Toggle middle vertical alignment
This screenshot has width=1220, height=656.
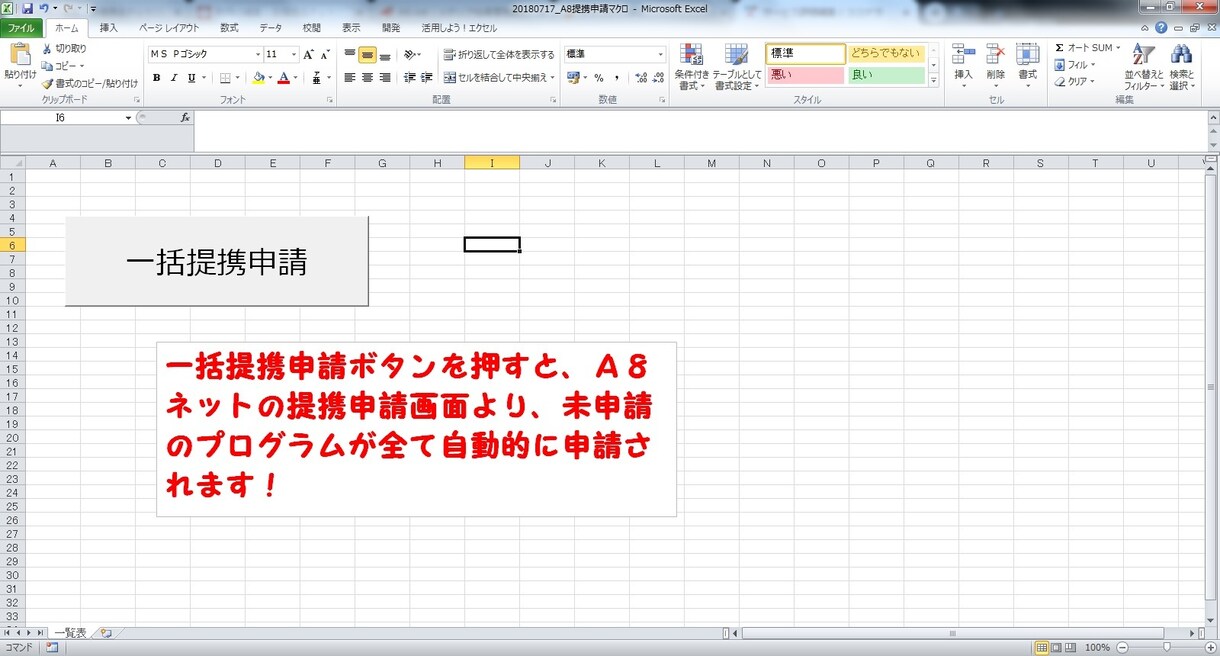(367, 55)
